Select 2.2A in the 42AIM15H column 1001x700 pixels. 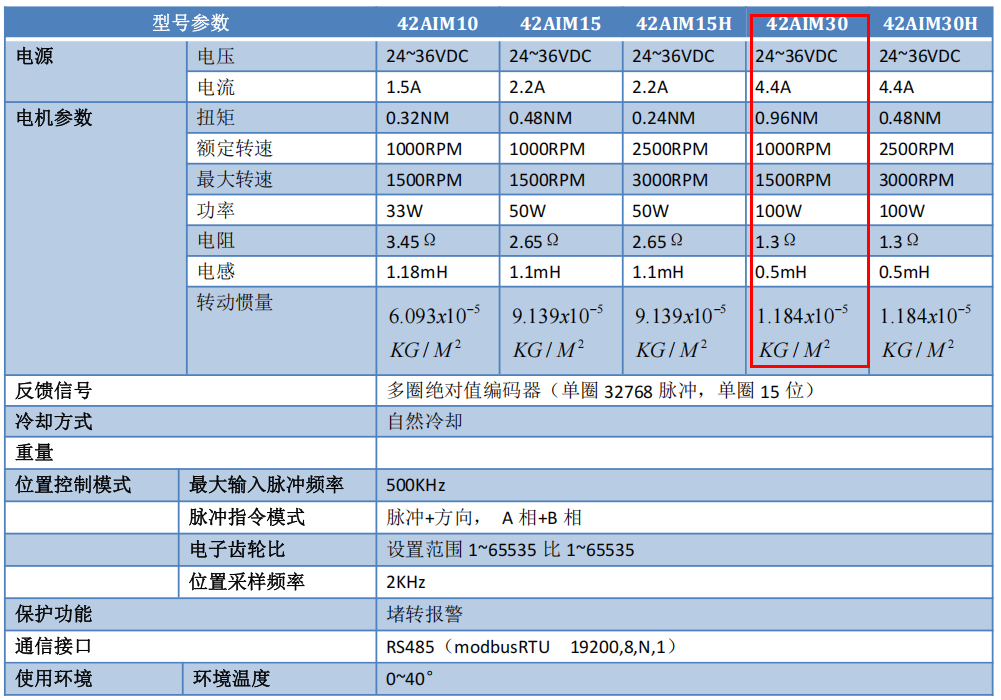click(650, 87)
